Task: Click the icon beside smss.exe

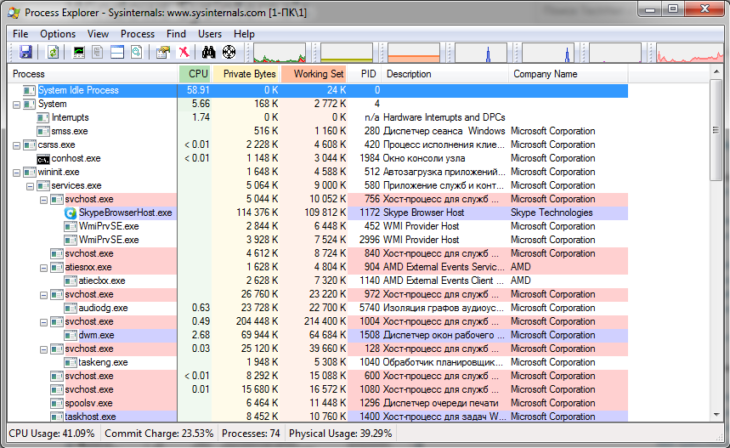Action: click(43, 131)
